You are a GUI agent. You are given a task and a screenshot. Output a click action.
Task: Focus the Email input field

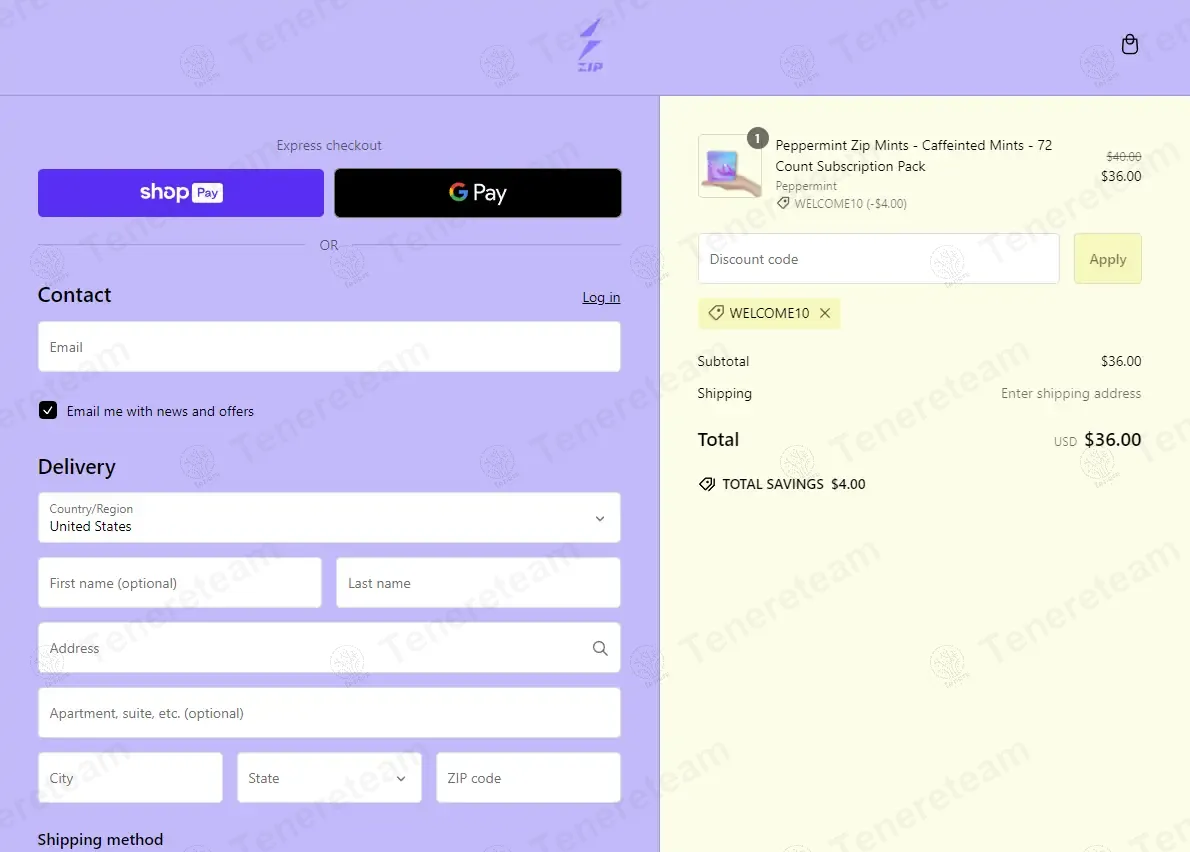(x=329, y=347)
